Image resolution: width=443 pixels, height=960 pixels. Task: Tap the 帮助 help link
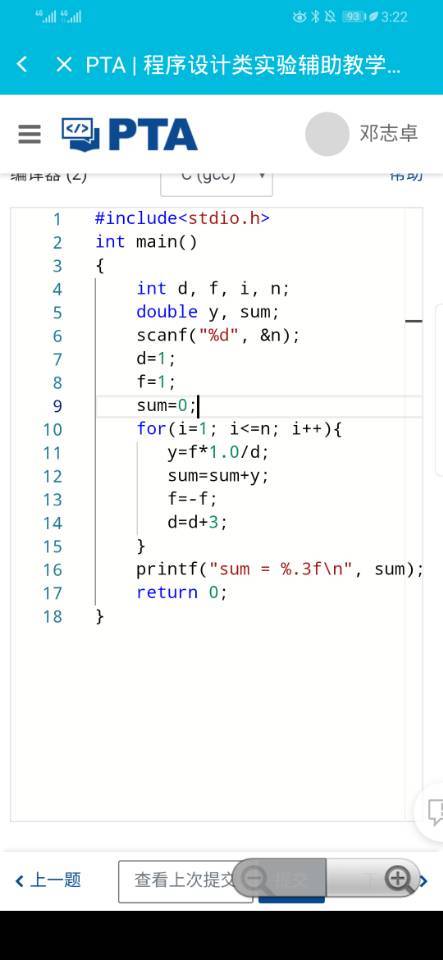[x=406, y=176]
